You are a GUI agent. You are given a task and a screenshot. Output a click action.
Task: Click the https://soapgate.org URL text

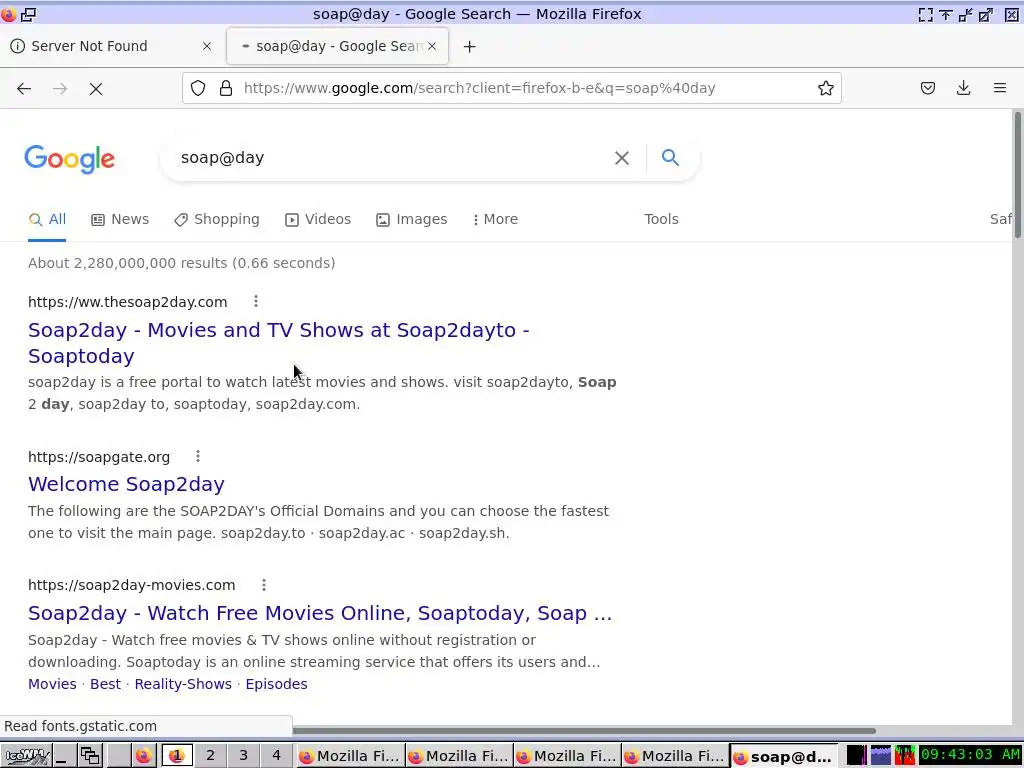click(x=99, y=457)
